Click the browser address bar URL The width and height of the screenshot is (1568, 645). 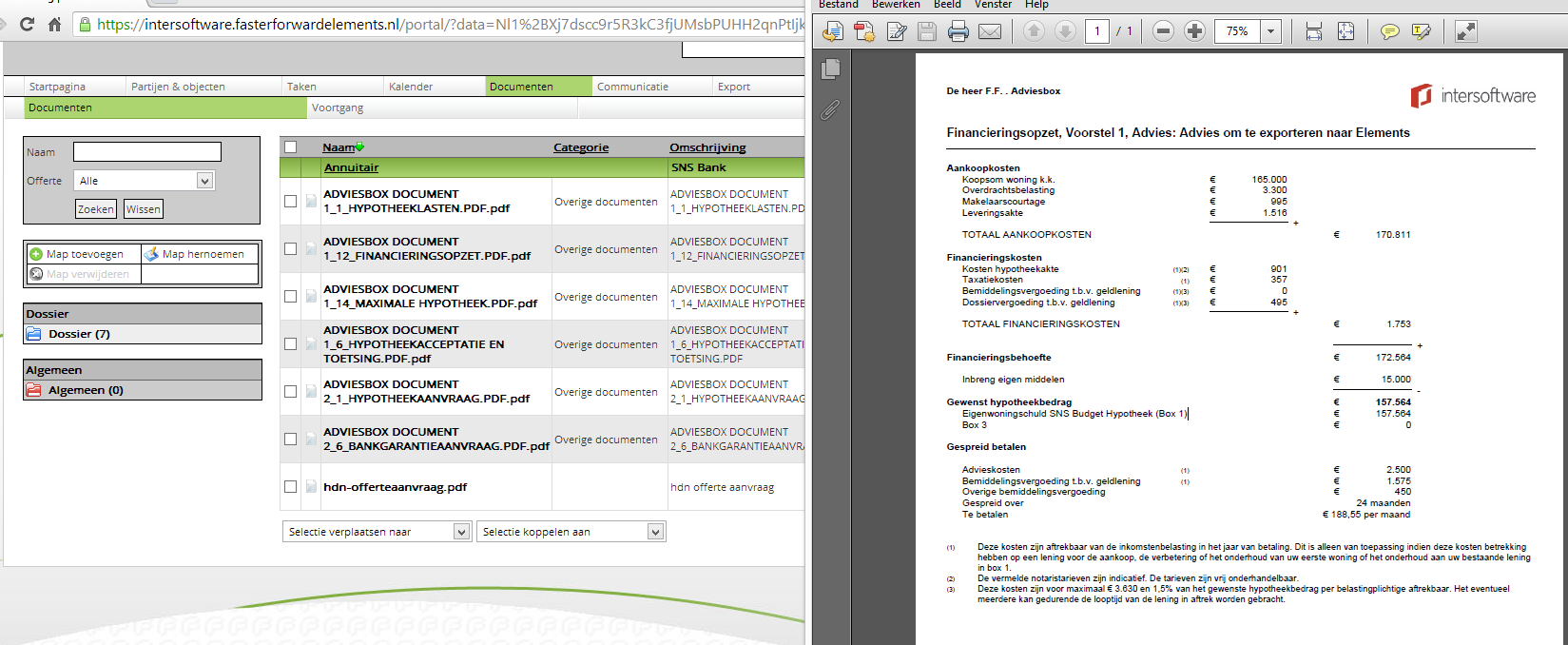point(450,25)
